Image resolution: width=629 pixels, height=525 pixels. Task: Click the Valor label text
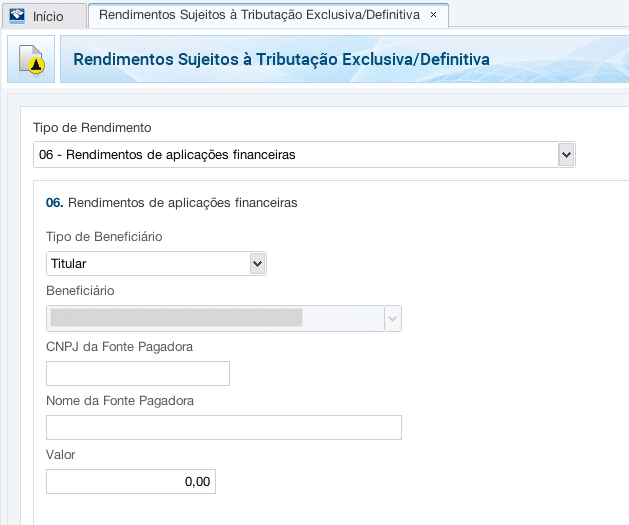pyautogui.click(x=61, y=454)
